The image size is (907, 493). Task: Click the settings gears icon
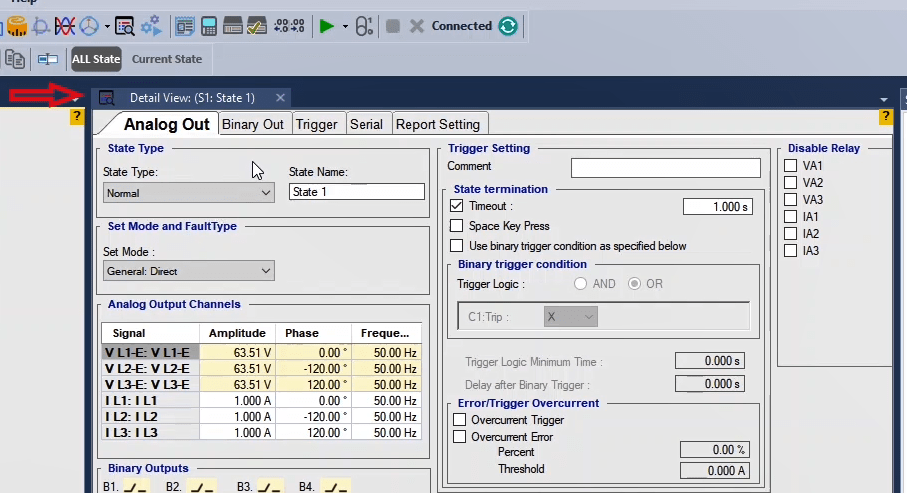tap(151, 26)
